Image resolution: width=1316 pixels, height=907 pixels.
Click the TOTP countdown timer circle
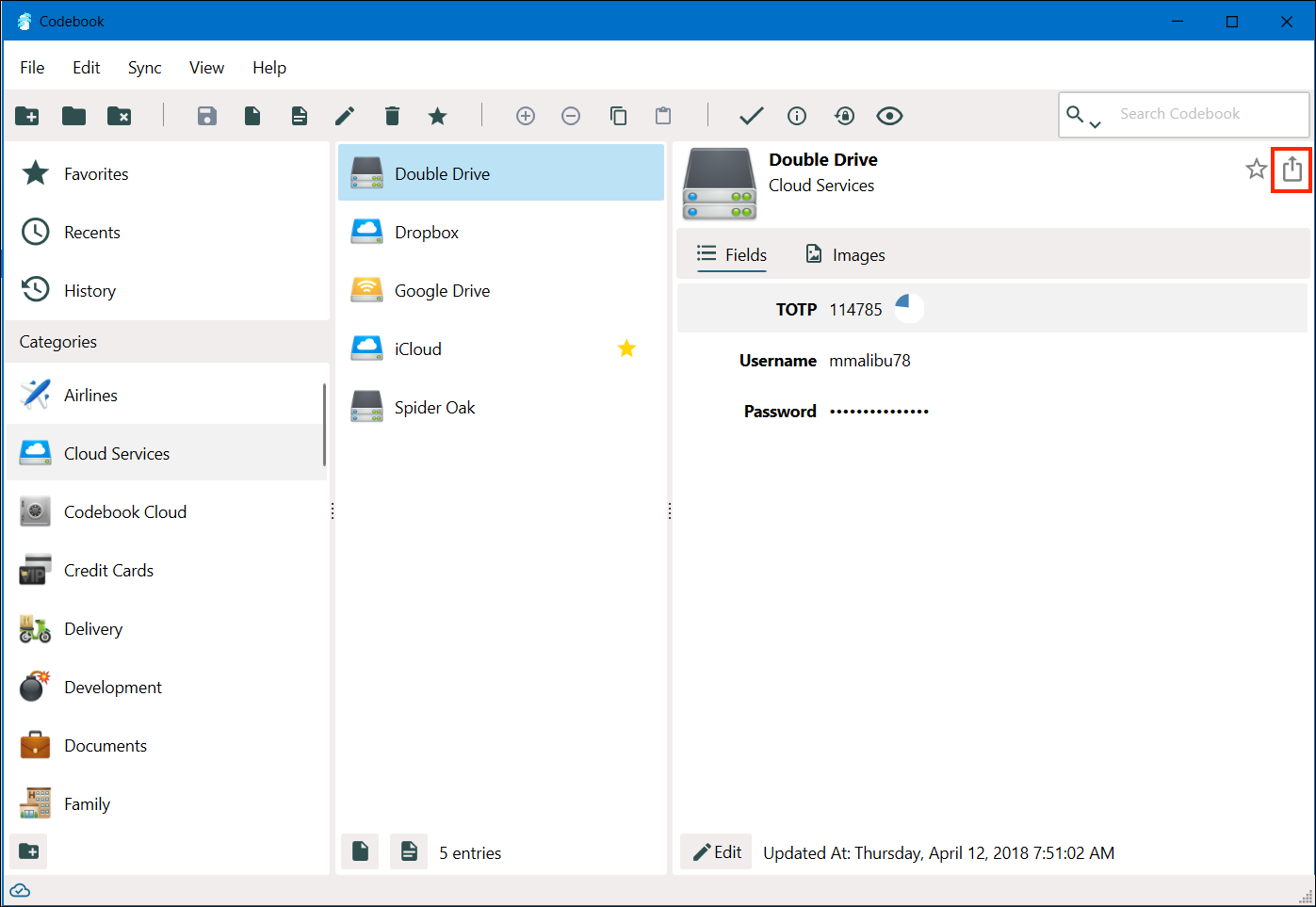(x=908, y=309)
